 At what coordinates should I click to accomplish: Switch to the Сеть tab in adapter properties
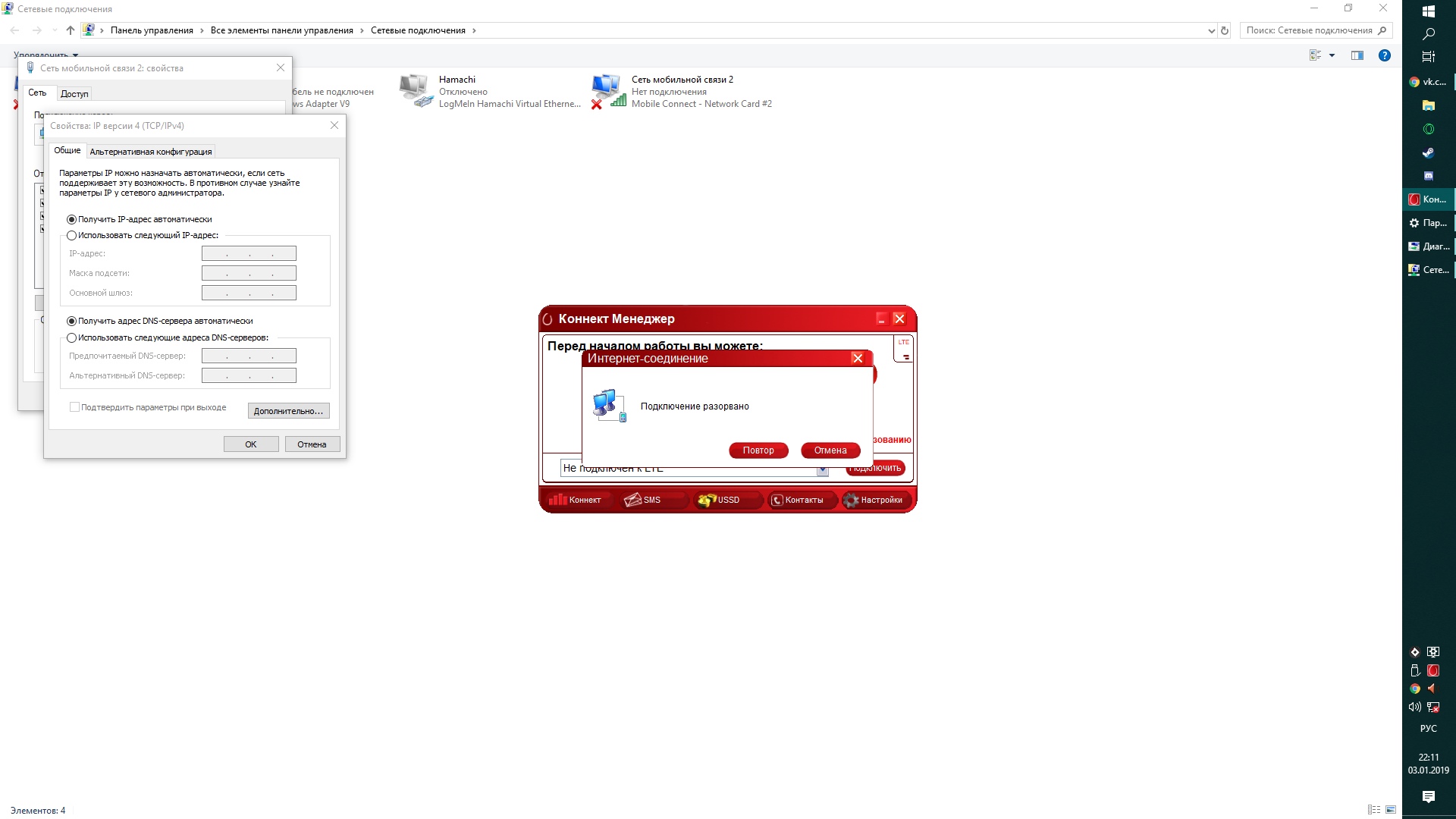click(37, 93)
